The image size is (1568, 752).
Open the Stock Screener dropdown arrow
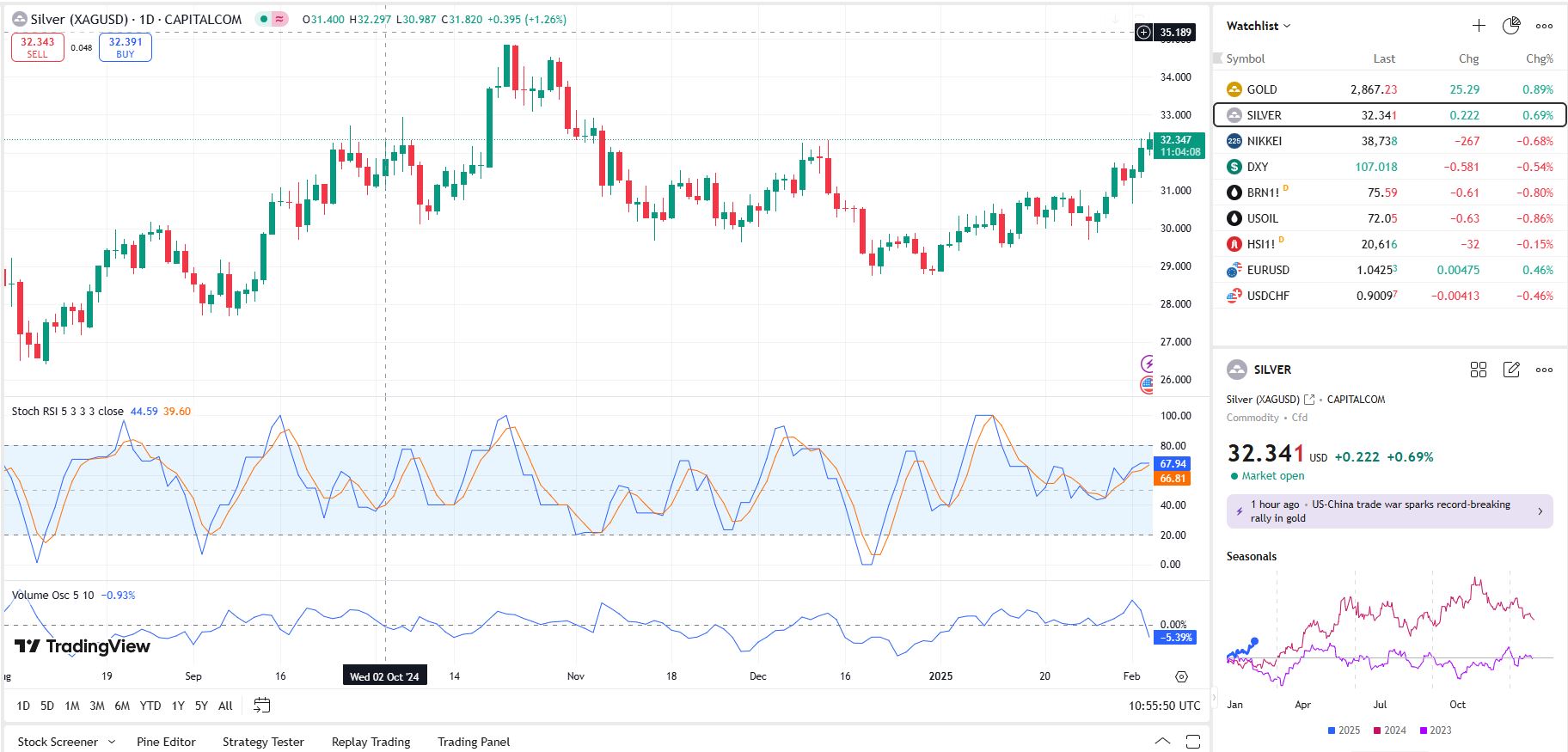click(112, 742)
